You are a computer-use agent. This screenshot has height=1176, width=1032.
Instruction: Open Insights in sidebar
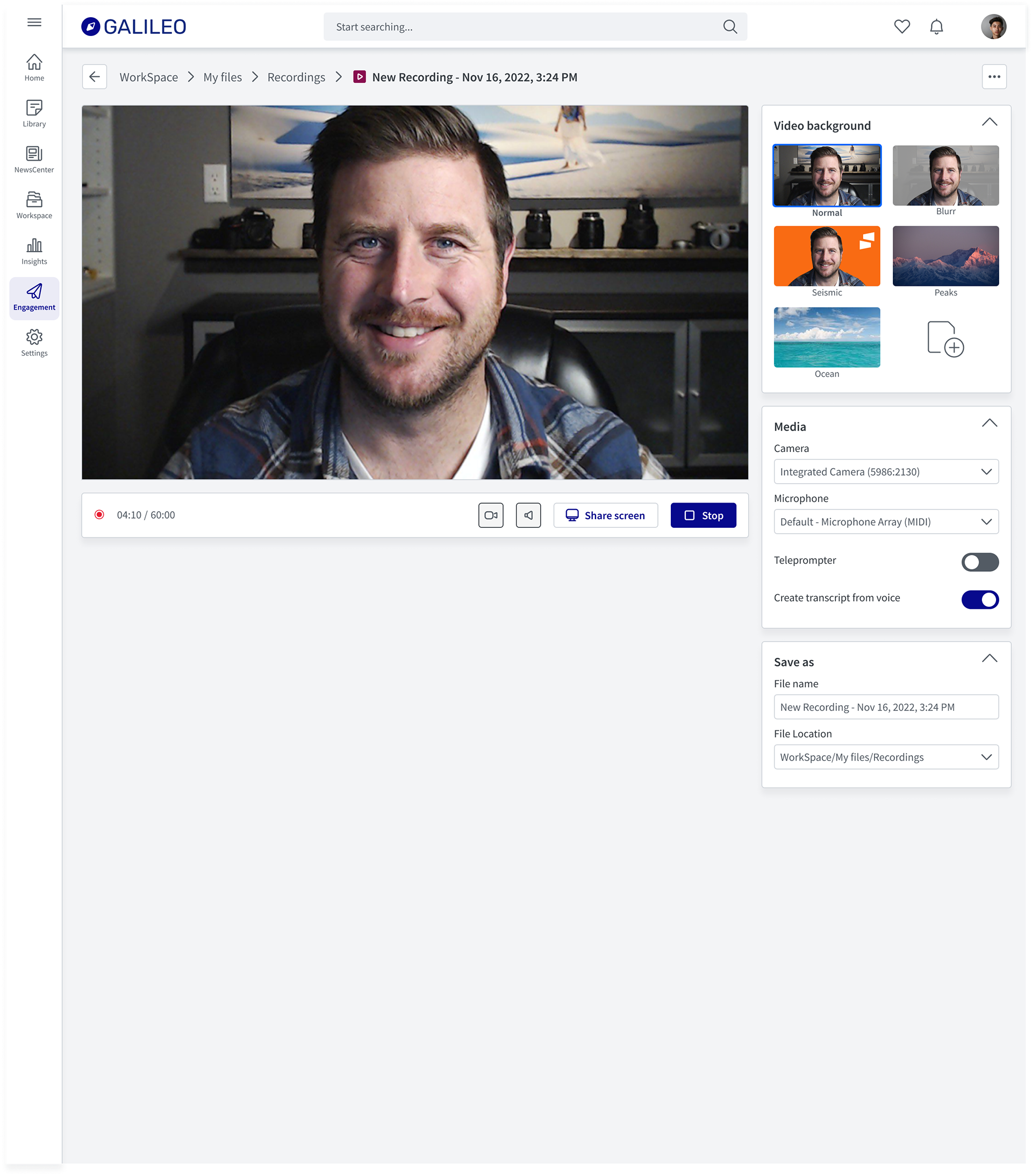pos(34,252)
